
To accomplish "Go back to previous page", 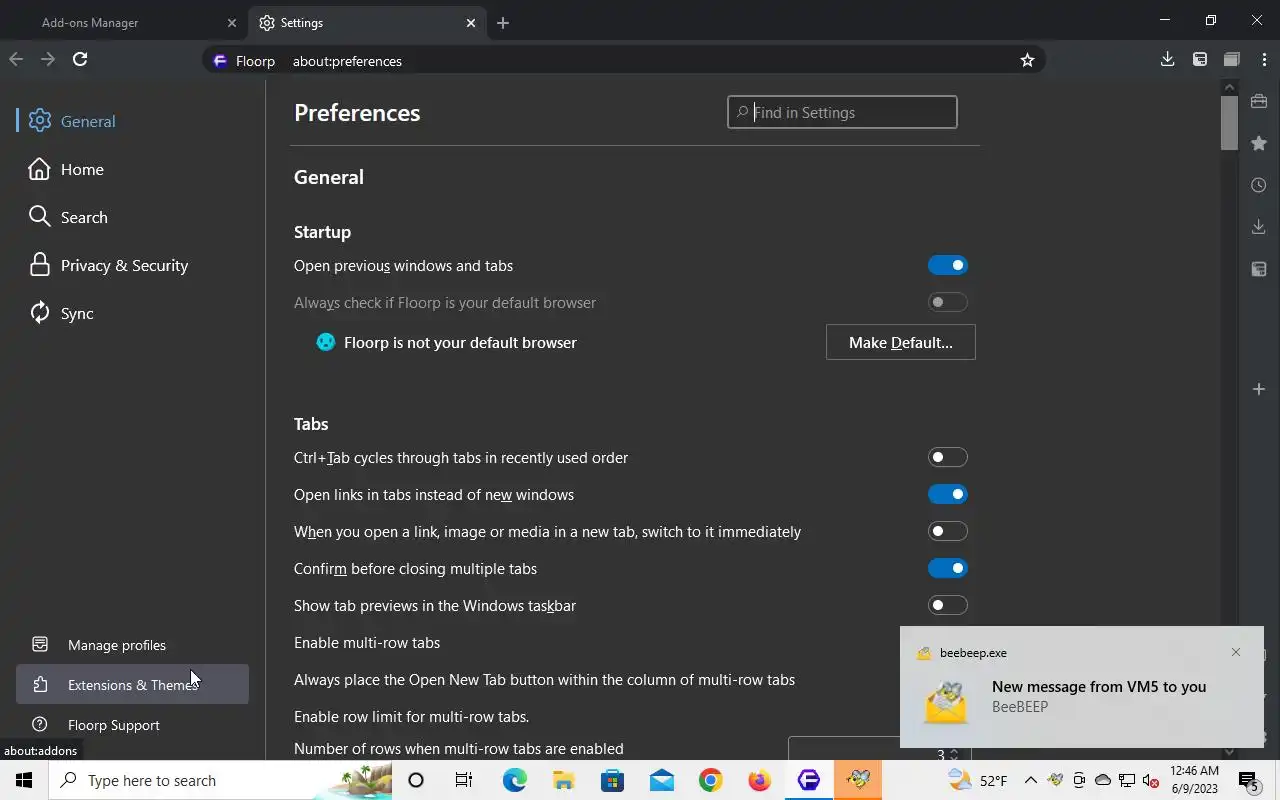I will [16, 60].
